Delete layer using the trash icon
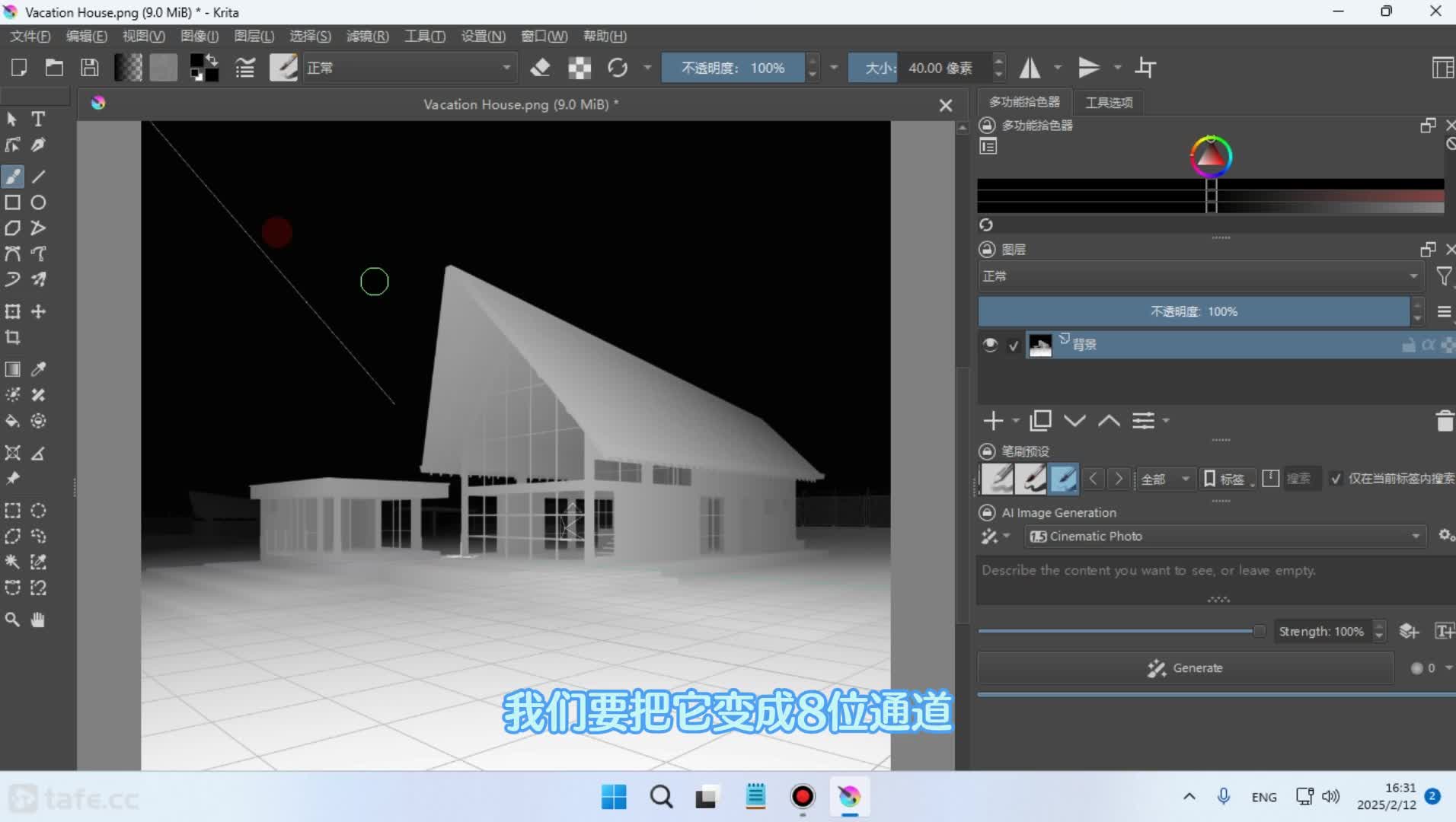Screen dimensions: 1456x822 [1444, 421]
